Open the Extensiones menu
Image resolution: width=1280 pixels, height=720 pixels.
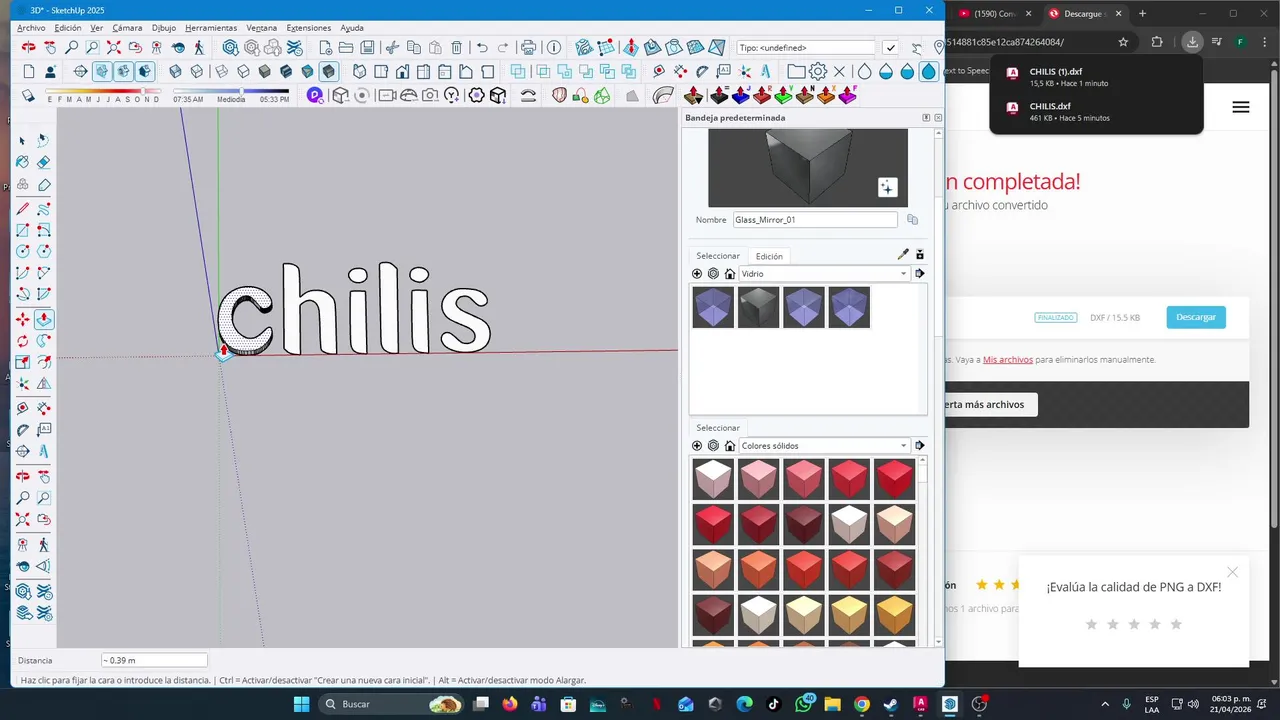tap(309, 28)
